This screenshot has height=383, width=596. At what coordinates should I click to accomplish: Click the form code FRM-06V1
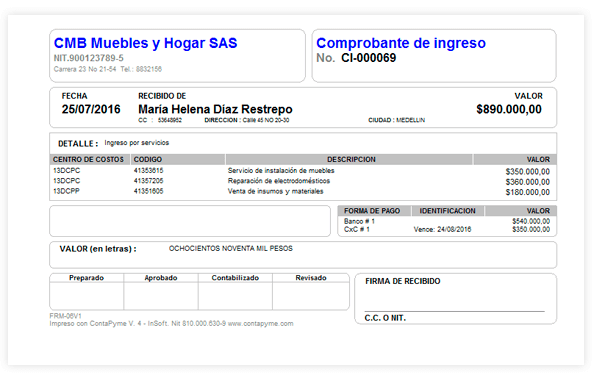[65, 316]
